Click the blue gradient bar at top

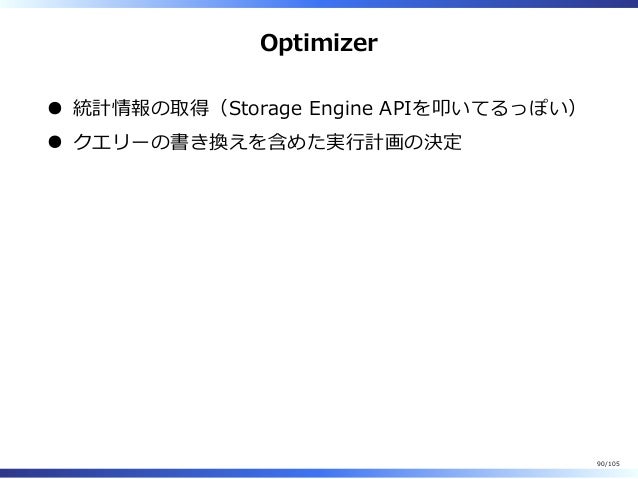point(319,4)
